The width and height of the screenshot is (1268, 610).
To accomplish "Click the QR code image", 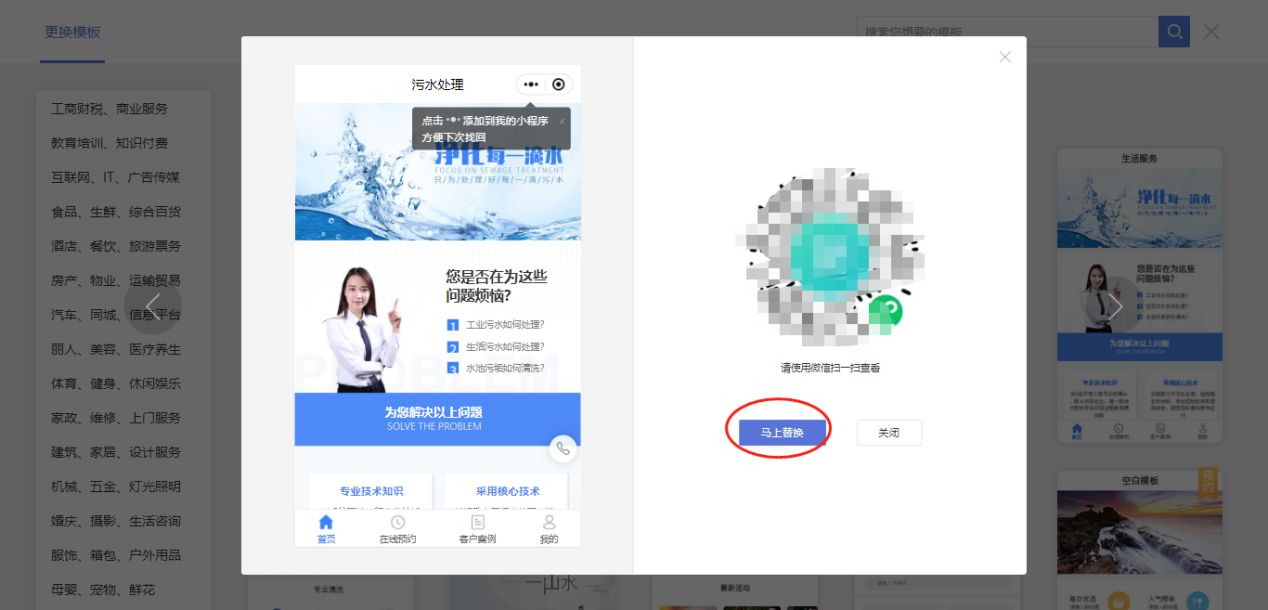I will pos(830,257).
